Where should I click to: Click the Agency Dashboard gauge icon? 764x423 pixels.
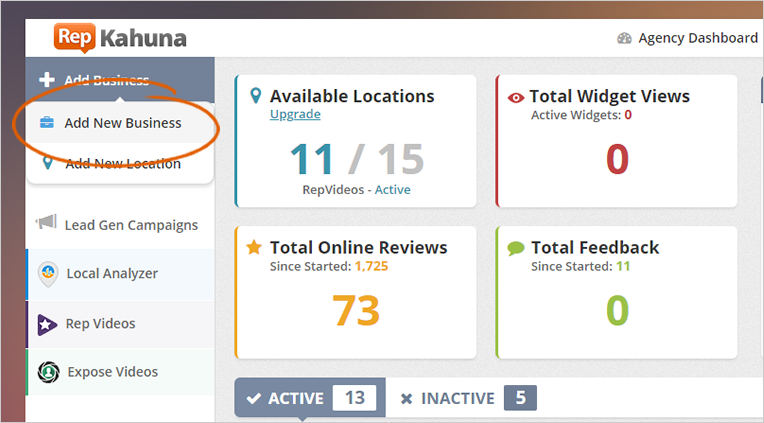coord(625,39)
